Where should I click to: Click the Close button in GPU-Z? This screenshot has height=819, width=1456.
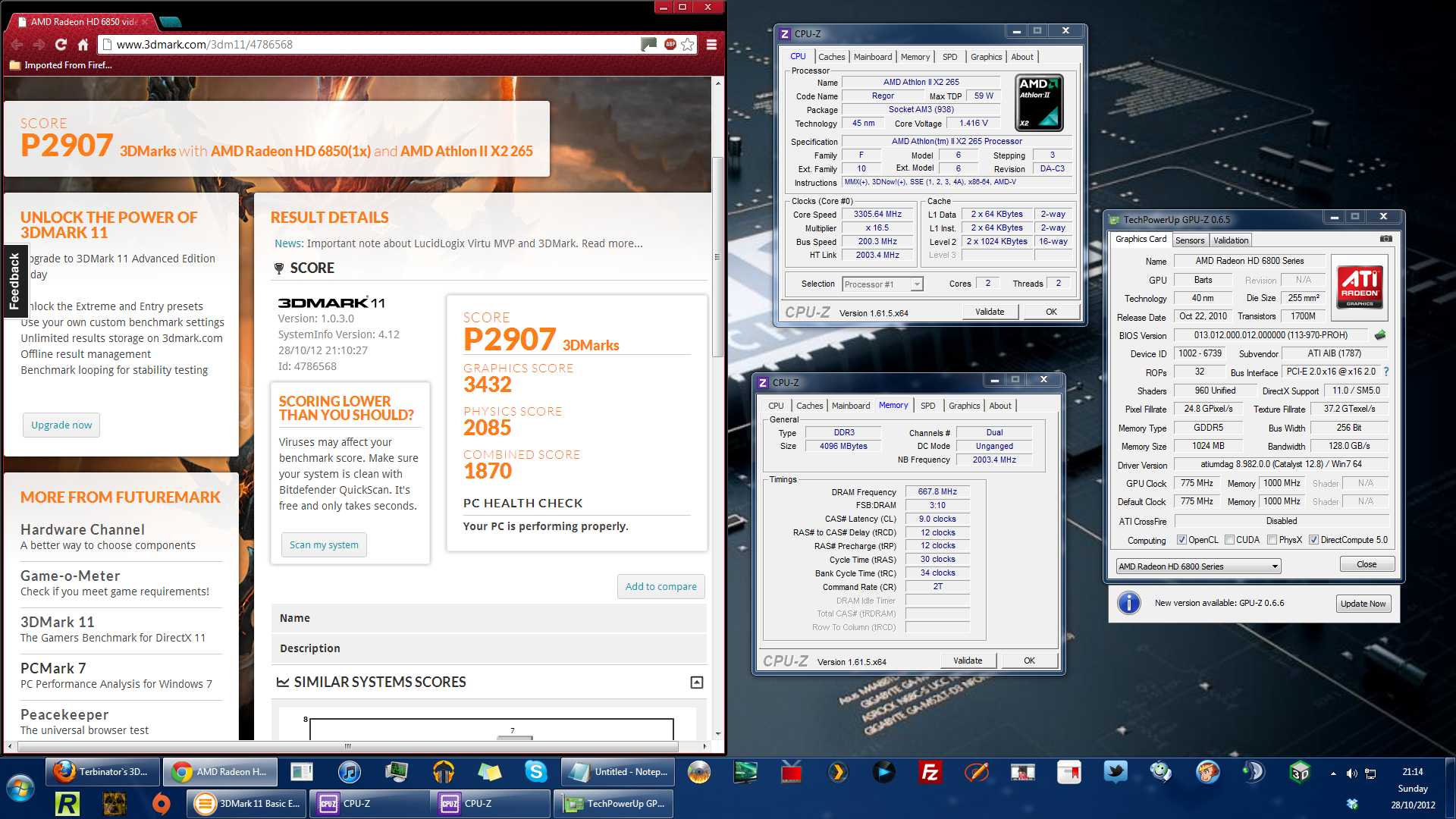tap(1367, 564)
